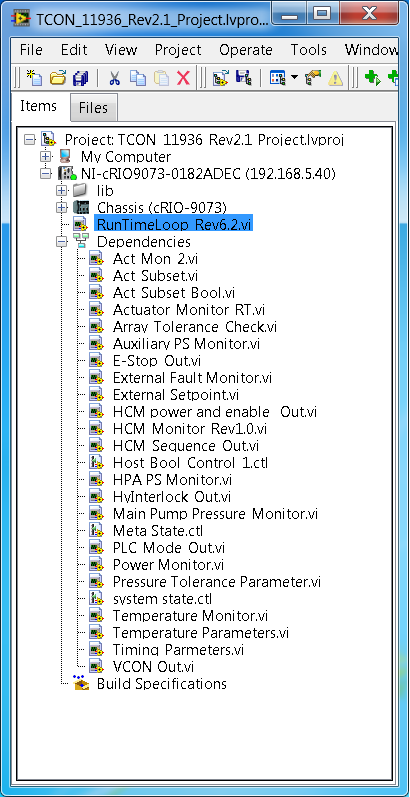Click the cRIO target icon with green dot
Screen dimensions: 410x797
pyautogui.click(x=67, y=173)
